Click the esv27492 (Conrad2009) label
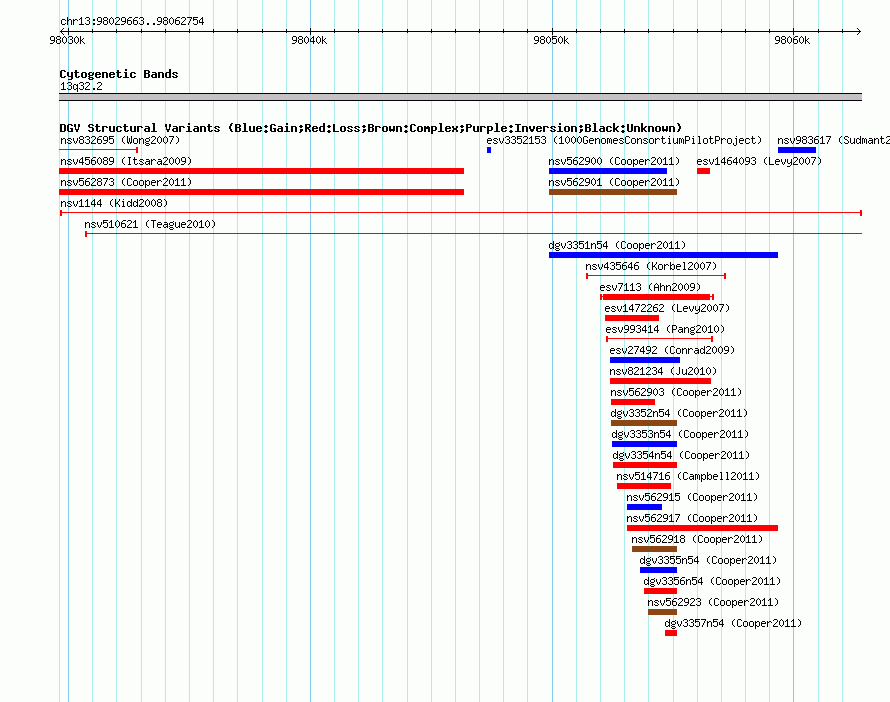The image size is (890, 702). pyautogui.click(x=672, y=350)
